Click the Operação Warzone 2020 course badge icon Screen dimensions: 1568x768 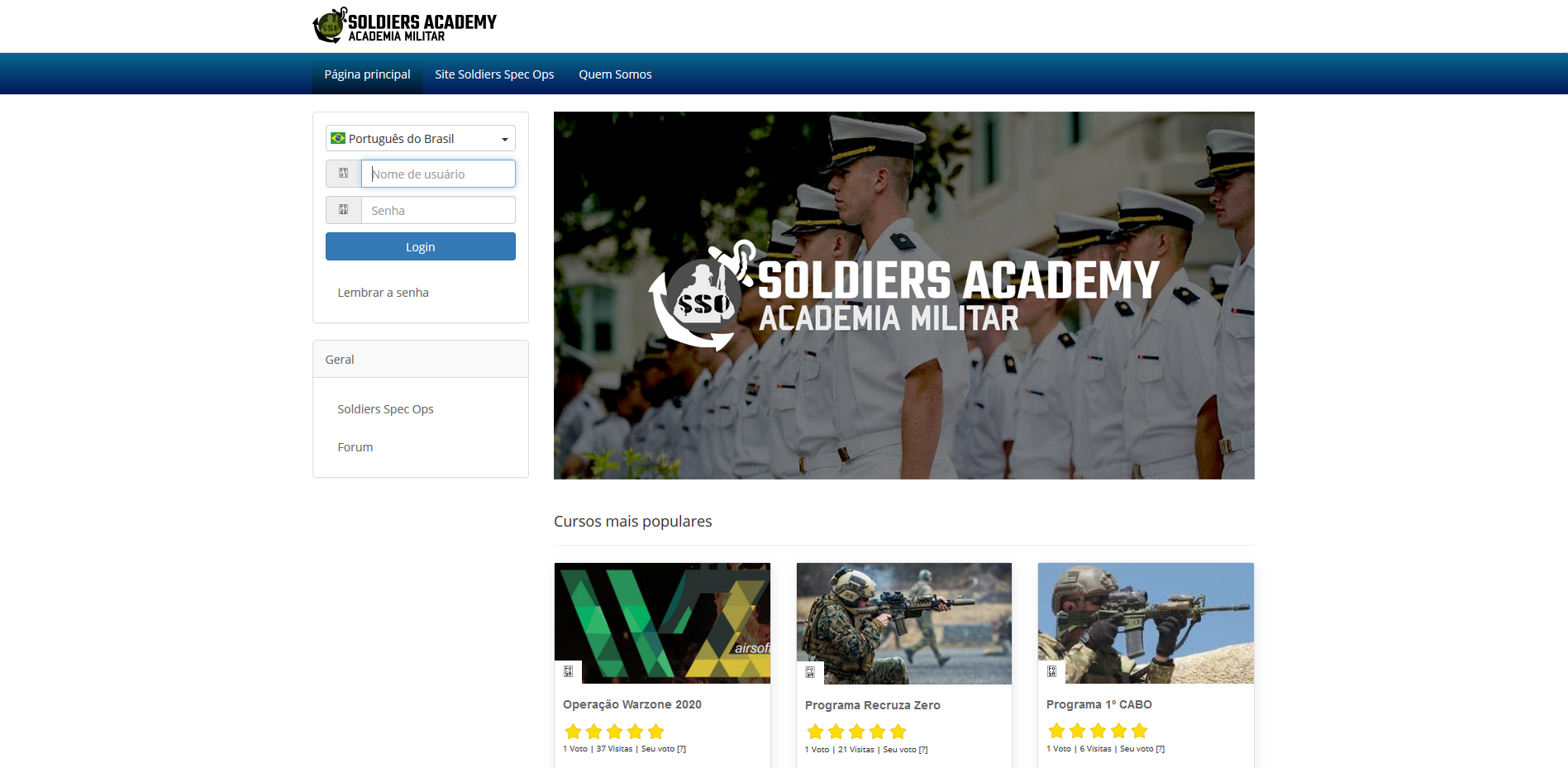[x=568, y=671]
